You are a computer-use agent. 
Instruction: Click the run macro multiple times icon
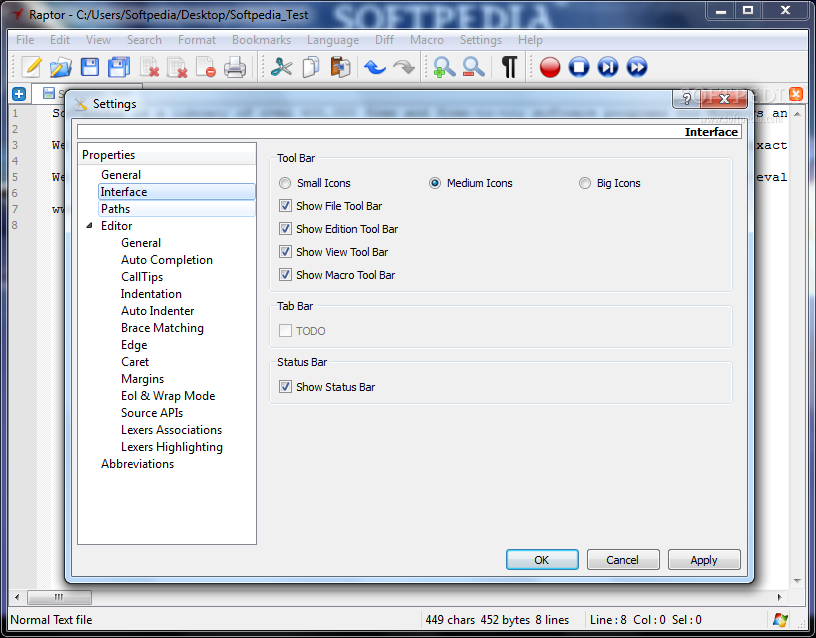pyautogui.click(x=637, y=67)
